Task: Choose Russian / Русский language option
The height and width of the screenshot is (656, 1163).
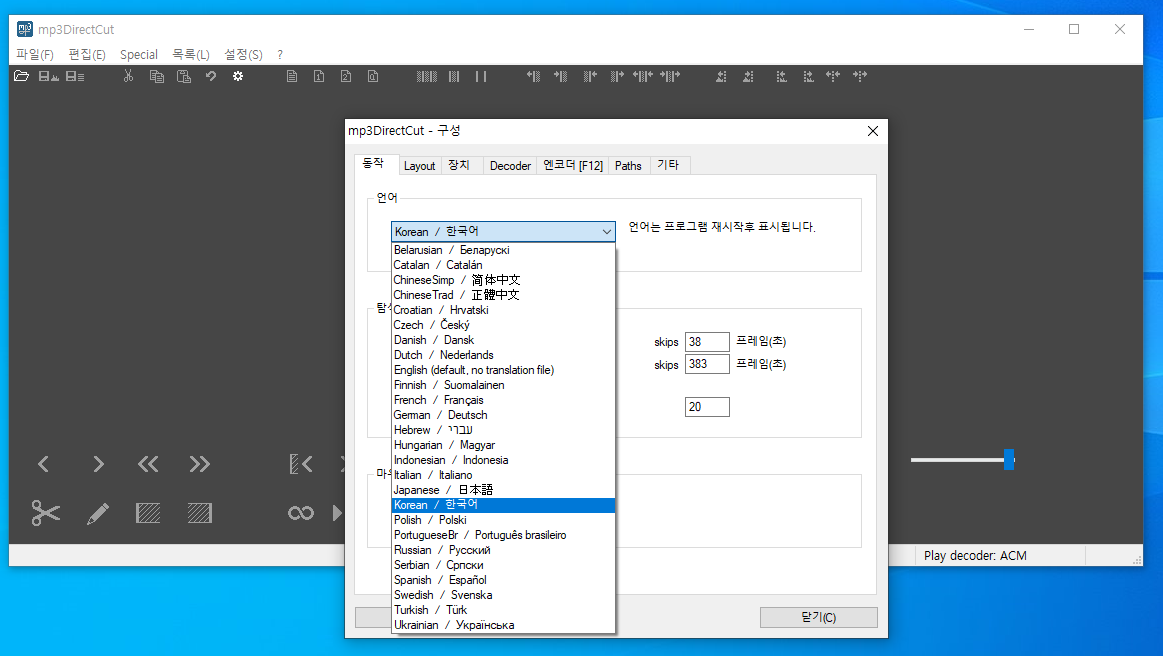Action: click(x=503, y=550)
